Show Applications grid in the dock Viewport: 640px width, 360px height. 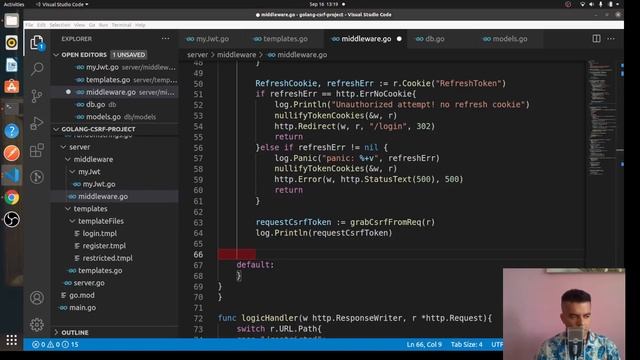pos(11,340)
